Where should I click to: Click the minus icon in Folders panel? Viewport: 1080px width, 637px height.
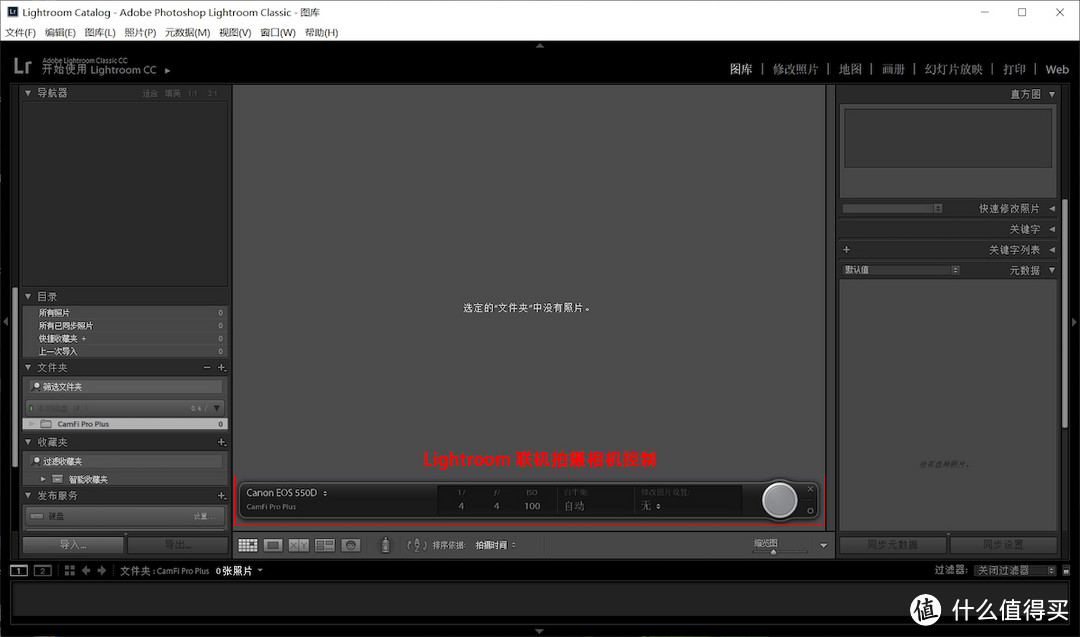point(207,368)
